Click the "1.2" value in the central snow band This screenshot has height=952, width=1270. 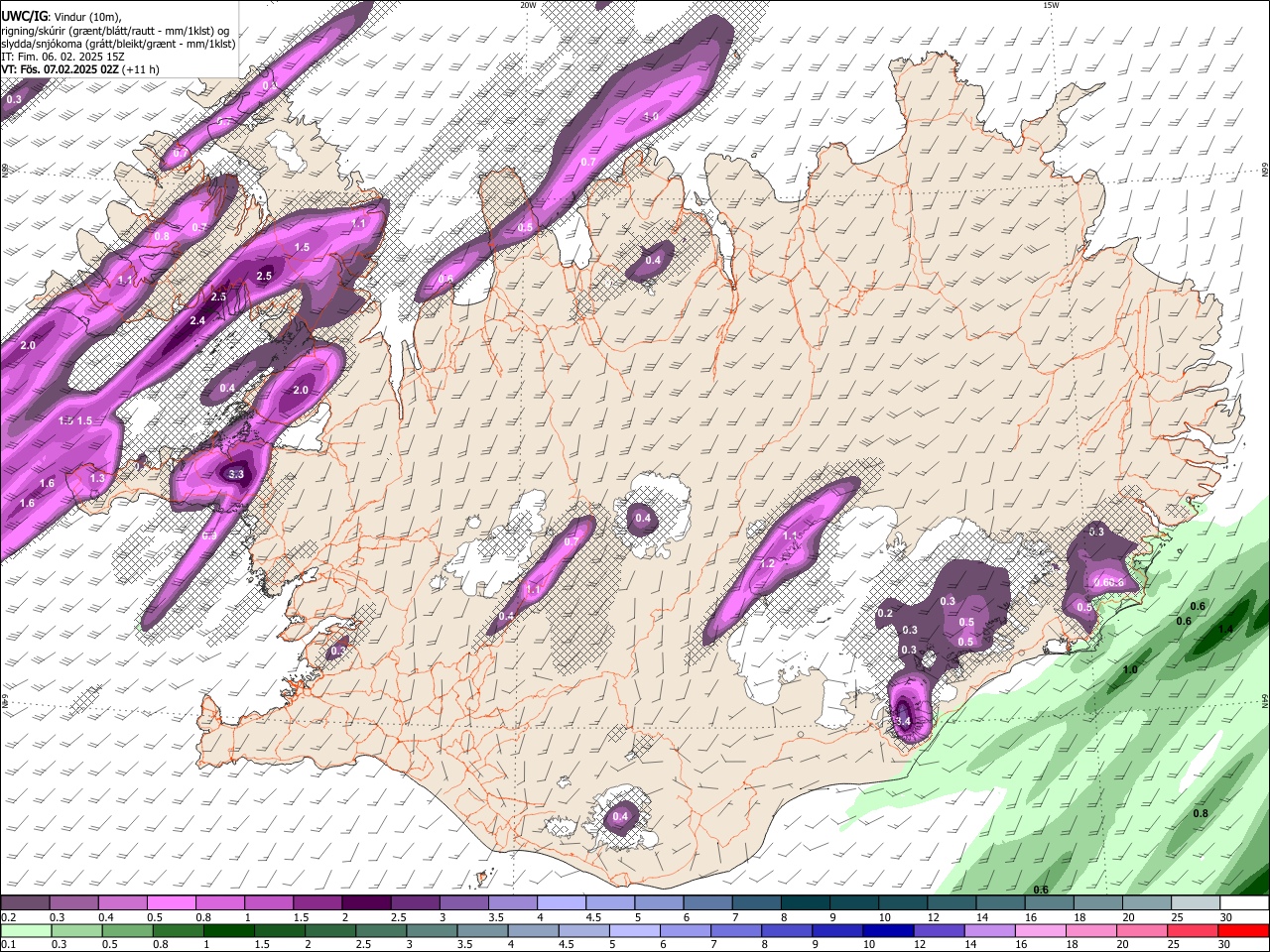[x=767, y=563]
